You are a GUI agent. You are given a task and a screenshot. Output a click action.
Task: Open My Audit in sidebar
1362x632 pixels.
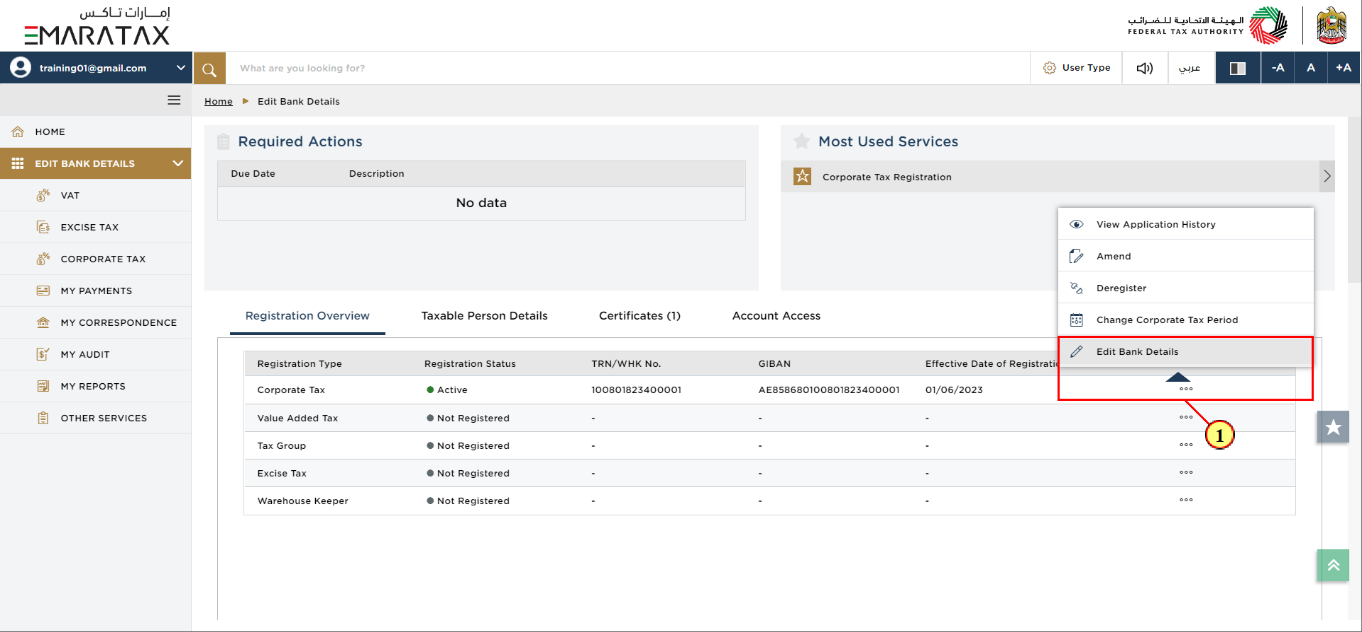(x=96, y=355)
